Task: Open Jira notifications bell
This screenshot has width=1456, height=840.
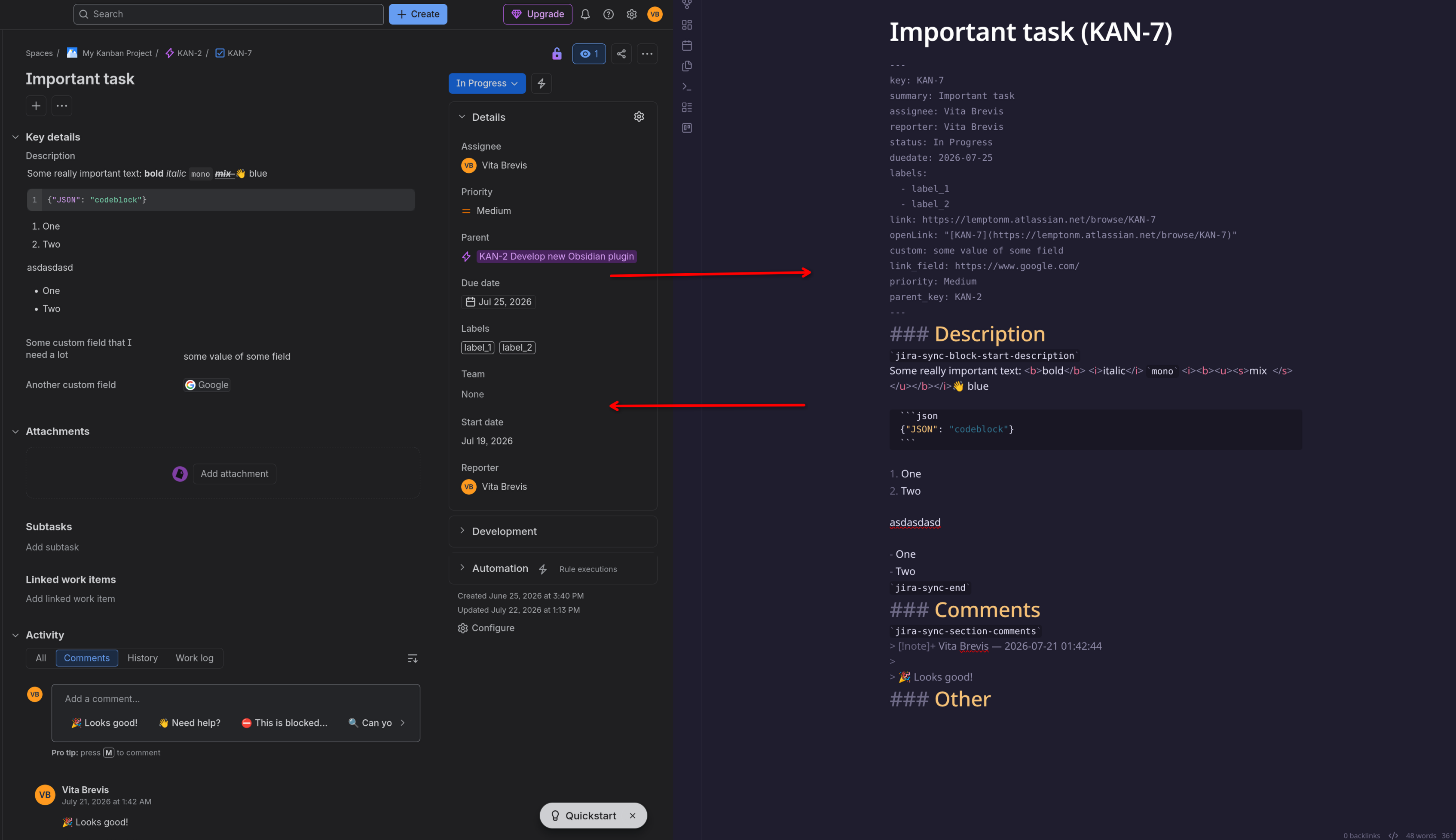Action: pos(585,15)
